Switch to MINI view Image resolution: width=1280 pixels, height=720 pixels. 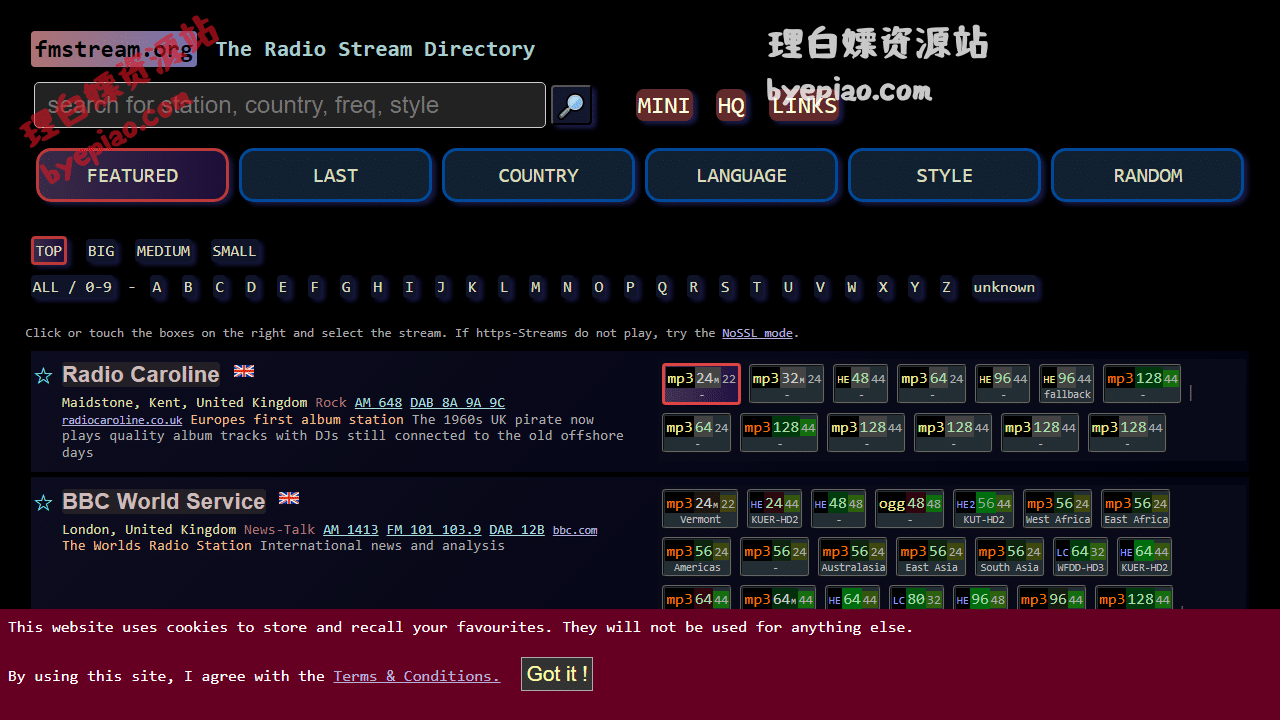(x=664, y=106)
